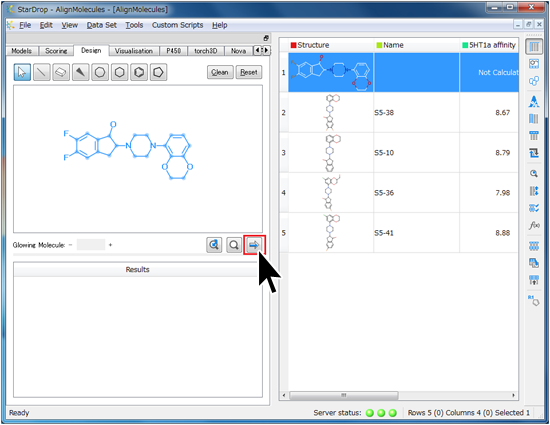550x425 pixels.
Task: Click the tab scroll right arrow
Action: (267, 50)
